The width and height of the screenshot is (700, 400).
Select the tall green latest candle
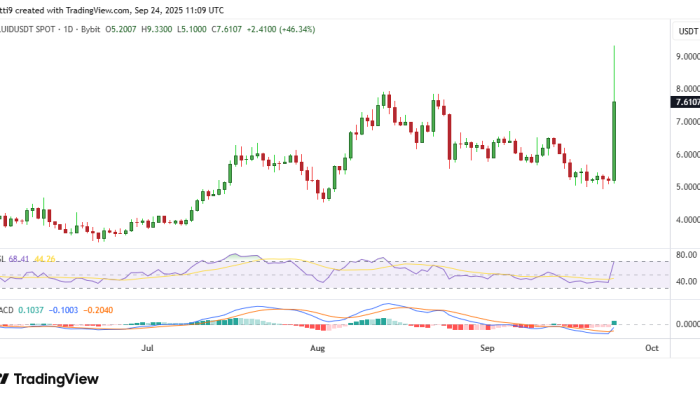pos(613,140)
